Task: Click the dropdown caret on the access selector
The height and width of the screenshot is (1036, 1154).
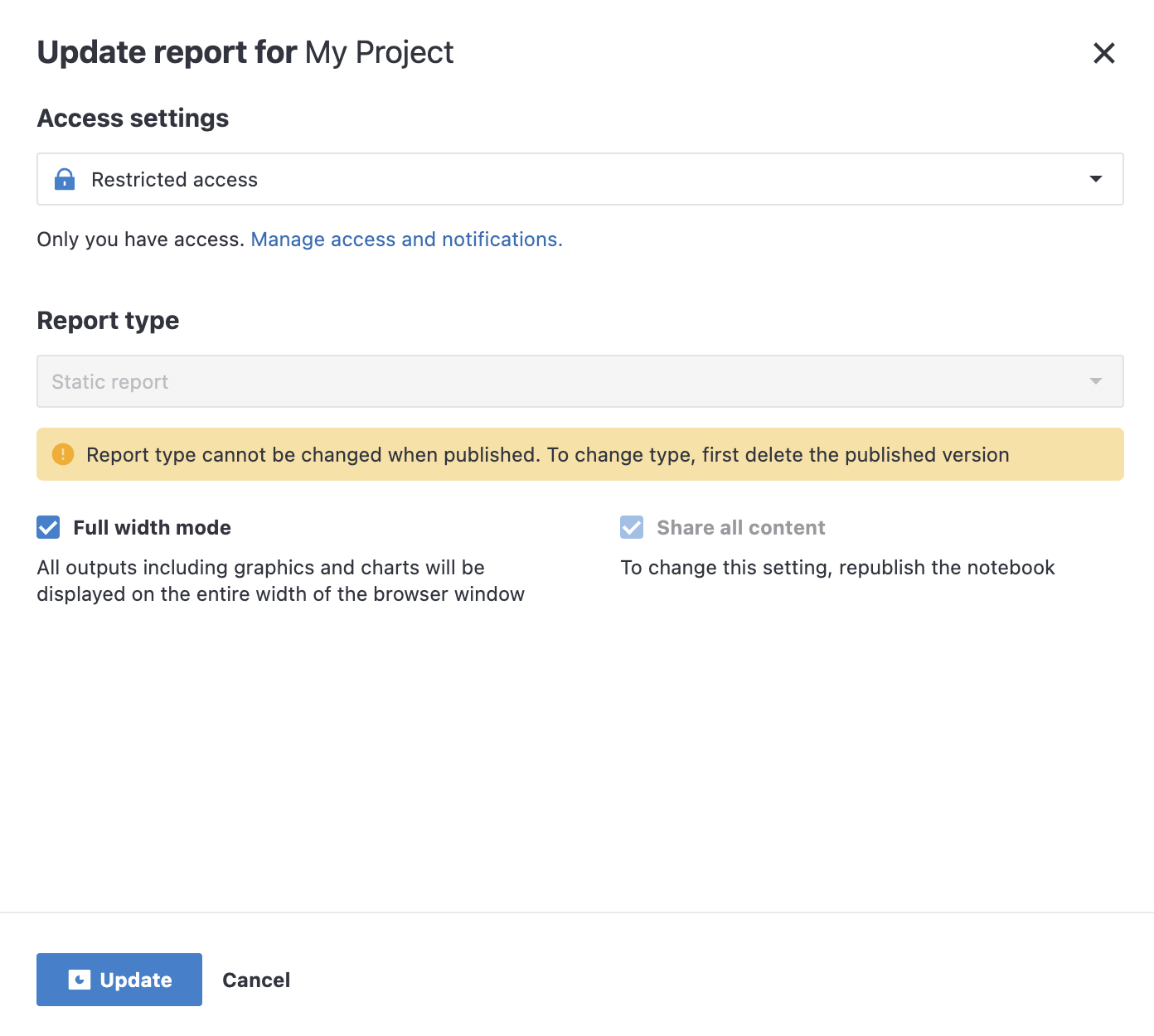Action: pos(1096,179)
